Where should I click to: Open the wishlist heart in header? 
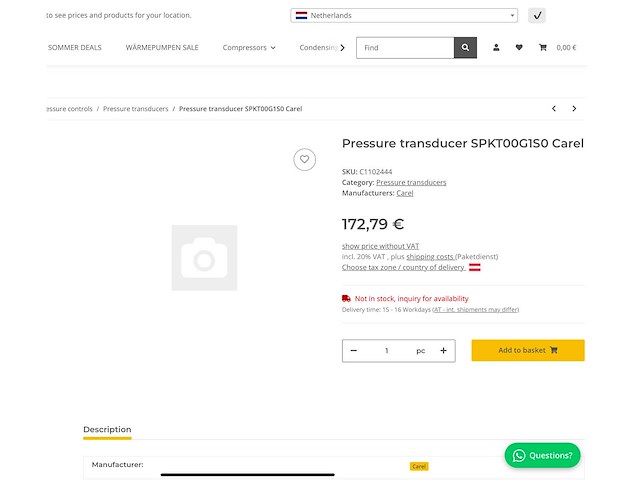pyautogui.click(x=519, y=48)
